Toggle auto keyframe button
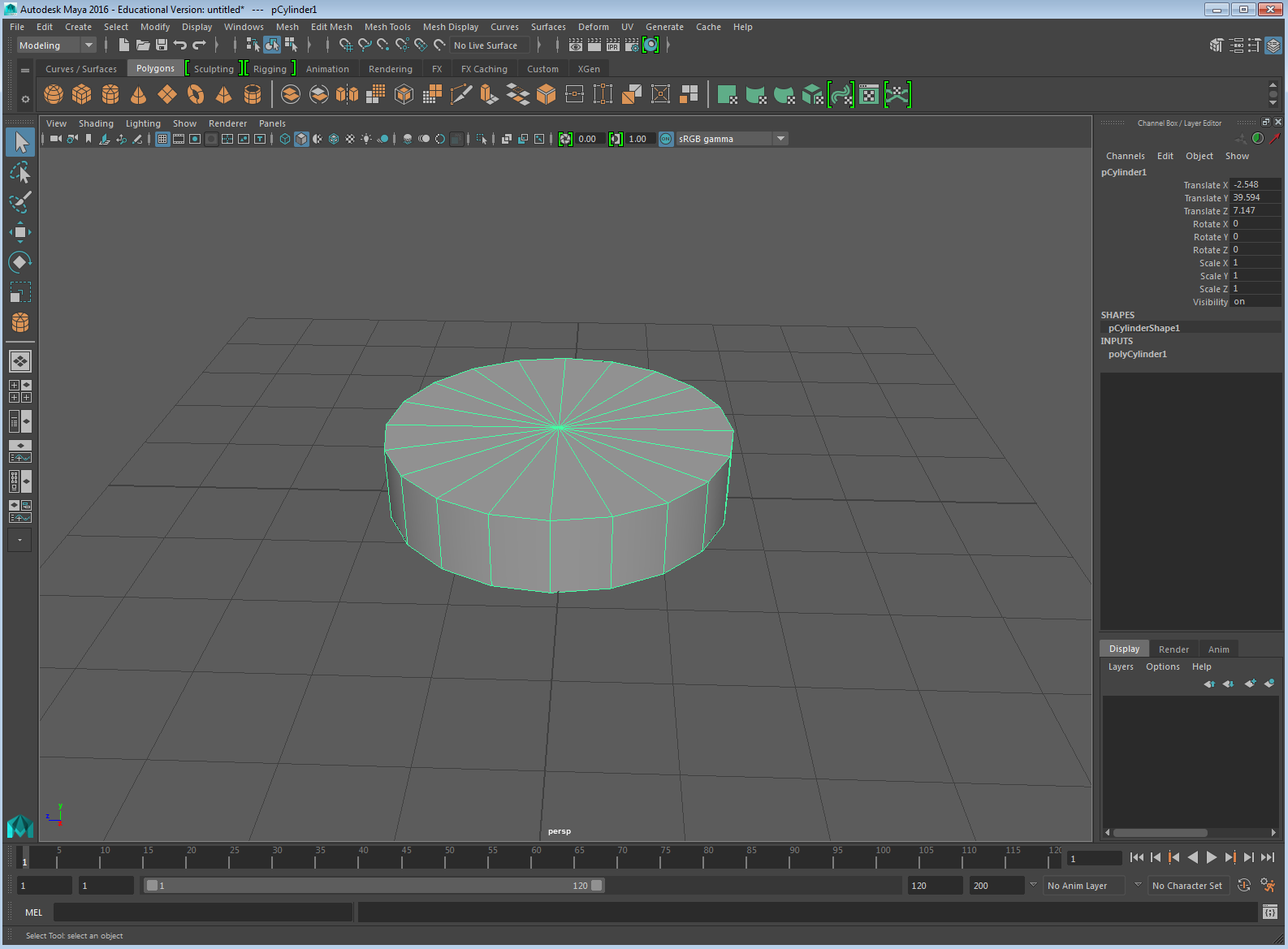Viewport: 1288px width, 949px height. point(1244,886)
